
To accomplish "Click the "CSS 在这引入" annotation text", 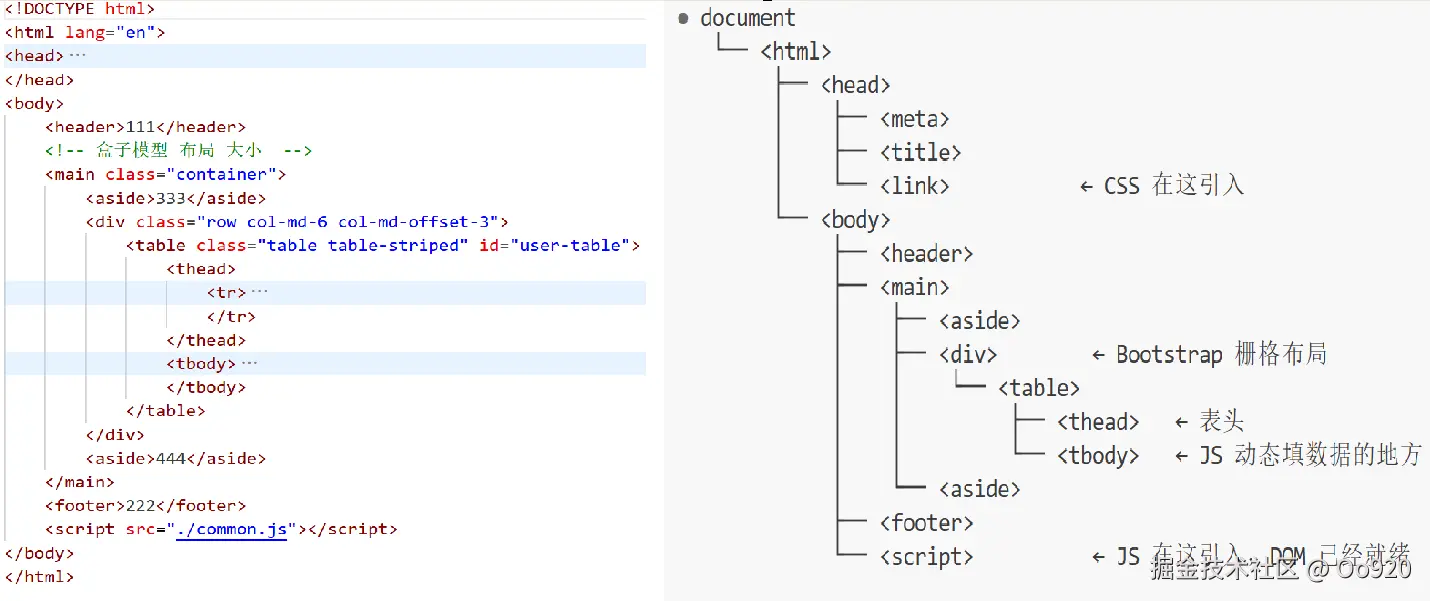I will 1174,186.
